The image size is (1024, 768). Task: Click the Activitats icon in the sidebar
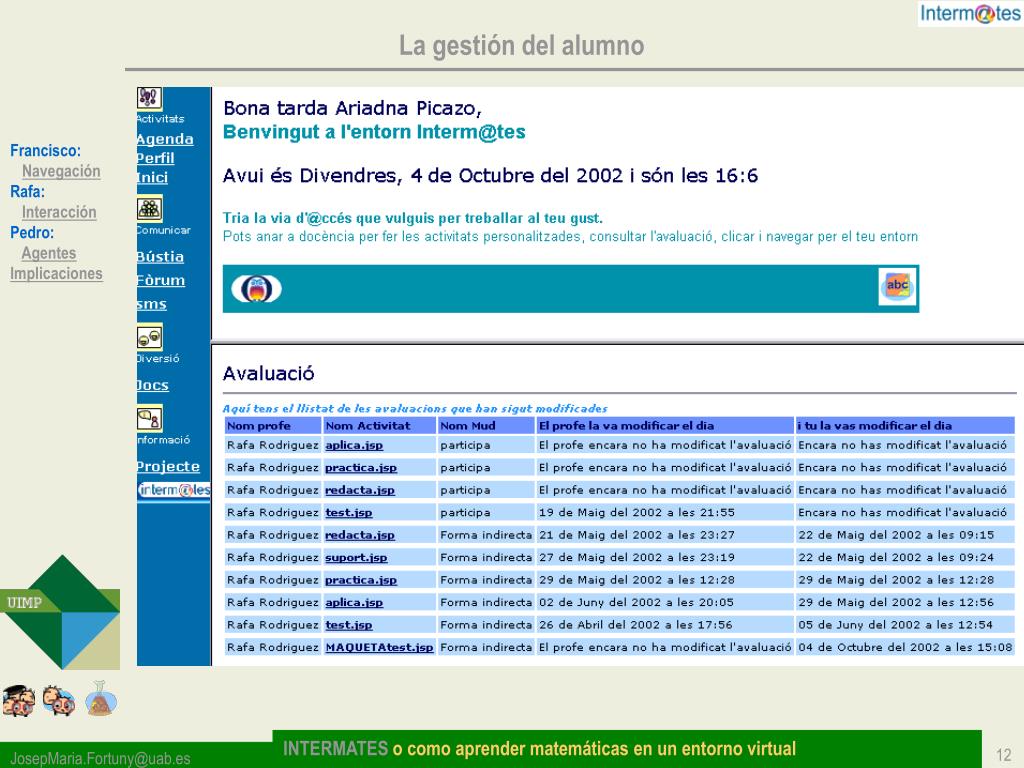tap(149, 99)
